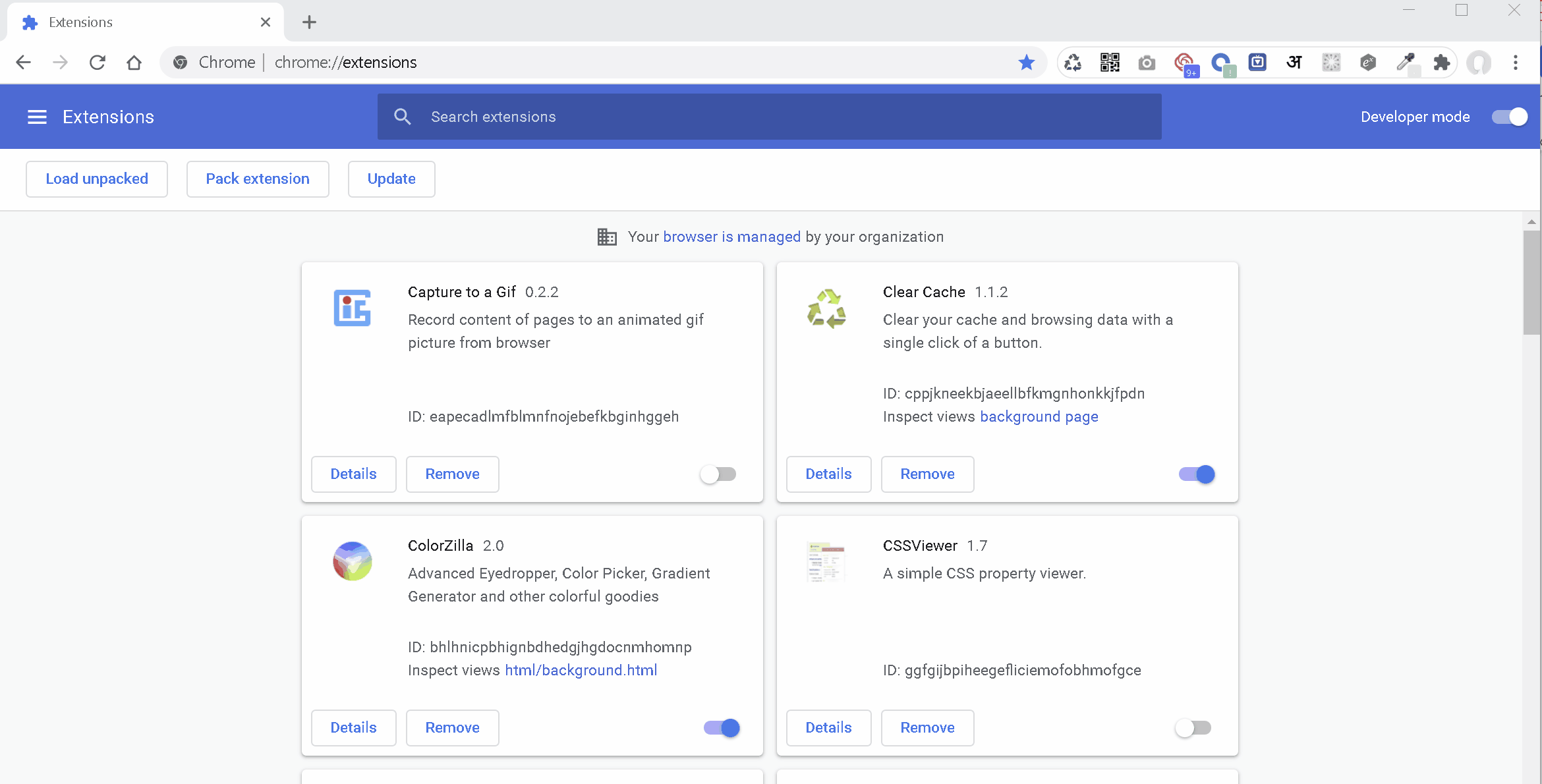Viewport: 1542px width, 784px height.
Task: Open Details for ColorZilla
Action: [x=354, y=727]
